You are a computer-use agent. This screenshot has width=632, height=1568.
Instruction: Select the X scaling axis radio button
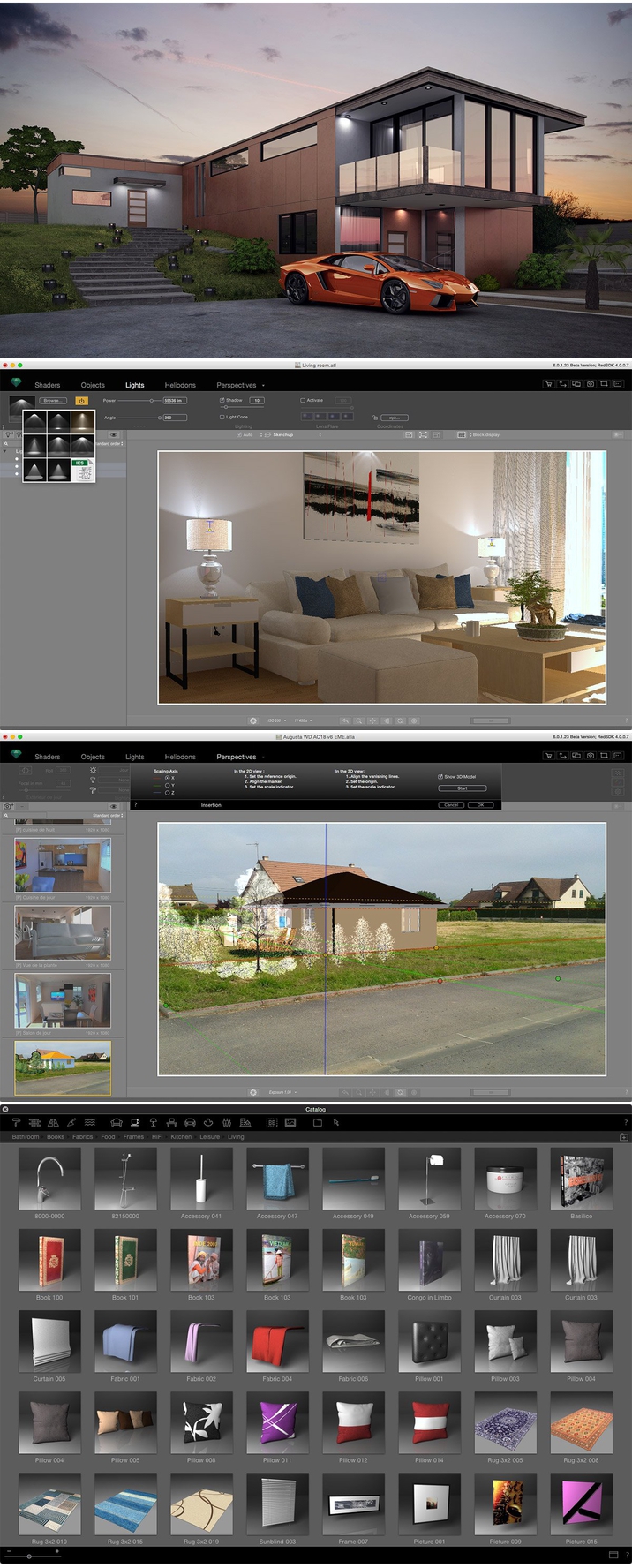pos(168,778)
